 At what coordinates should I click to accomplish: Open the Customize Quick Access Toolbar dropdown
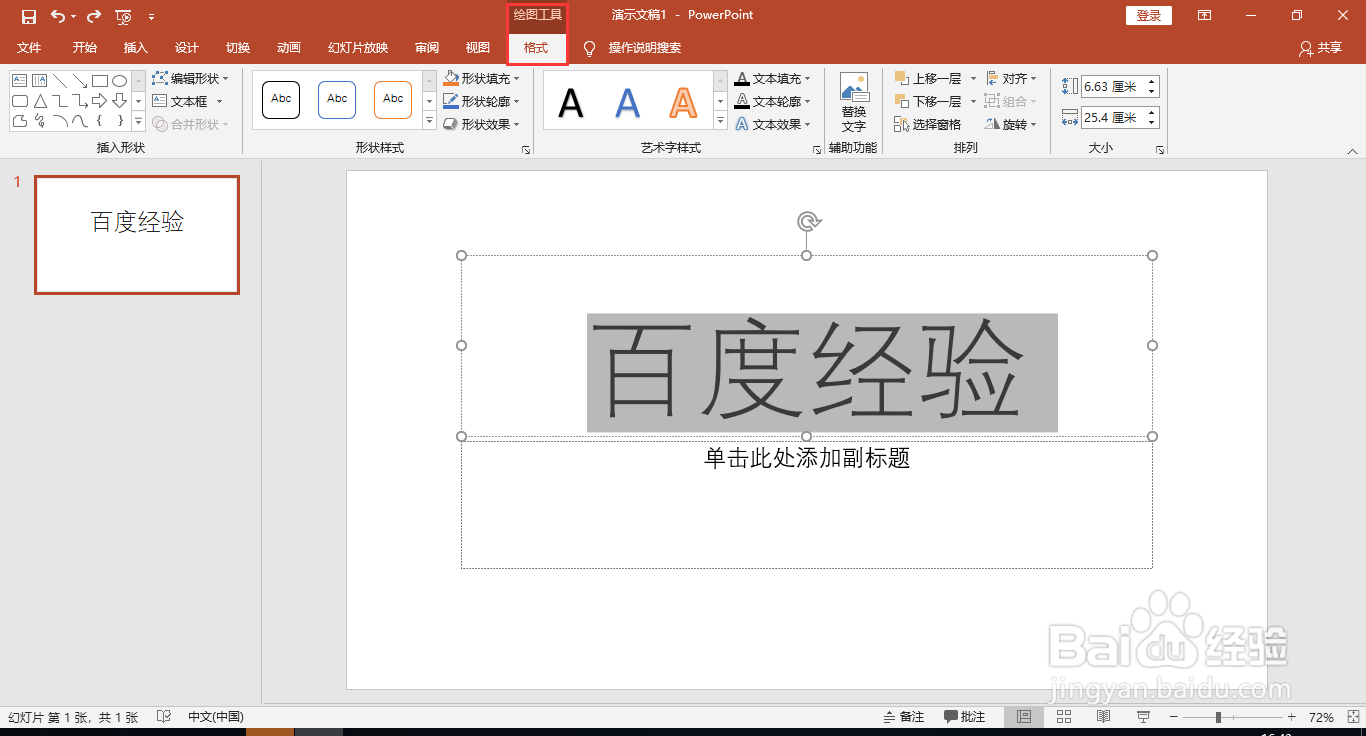(x=151, y=17)
